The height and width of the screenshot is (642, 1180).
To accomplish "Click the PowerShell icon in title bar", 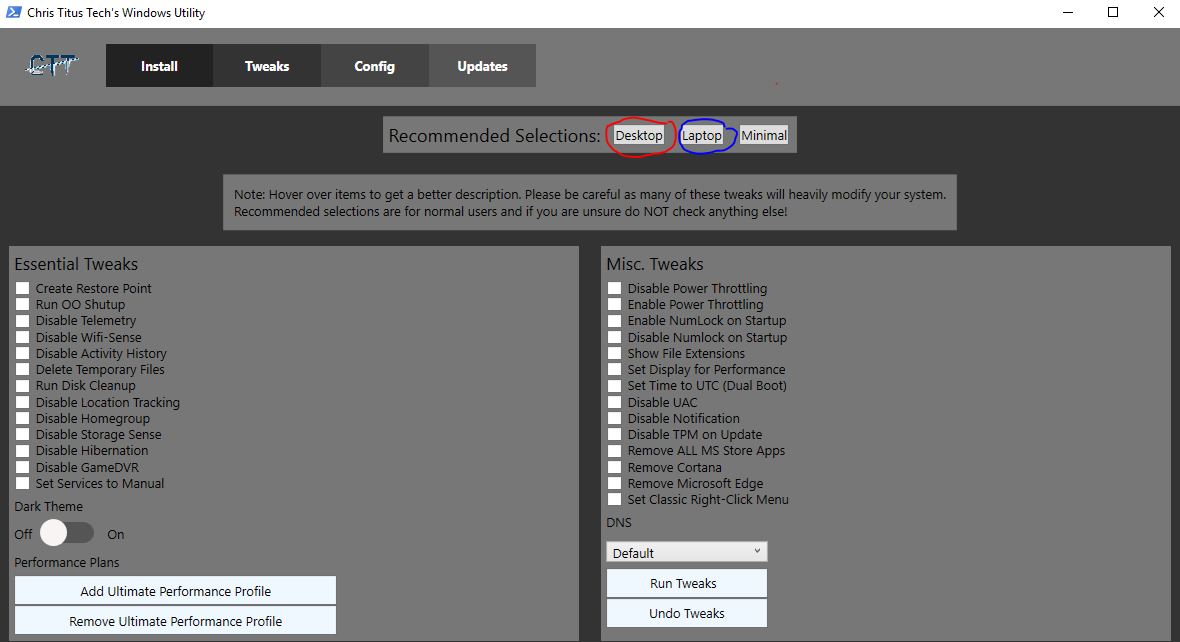I will point(14,12).
